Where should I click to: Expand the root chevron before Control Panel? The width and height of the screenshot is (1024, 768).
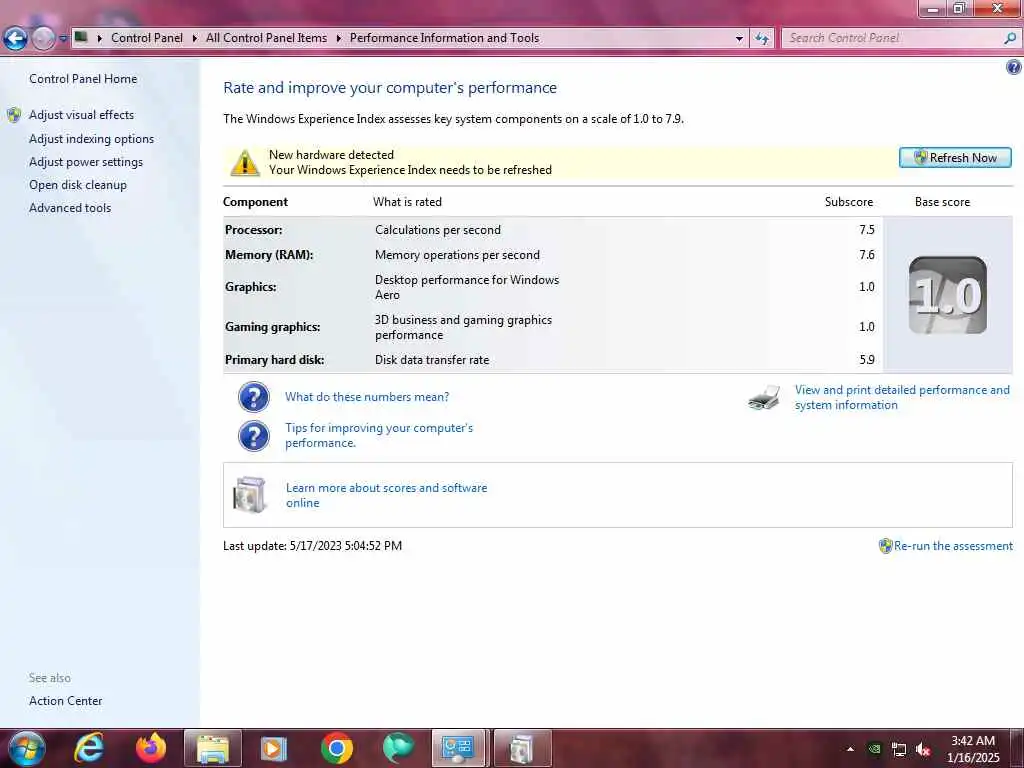click(100, 39)
